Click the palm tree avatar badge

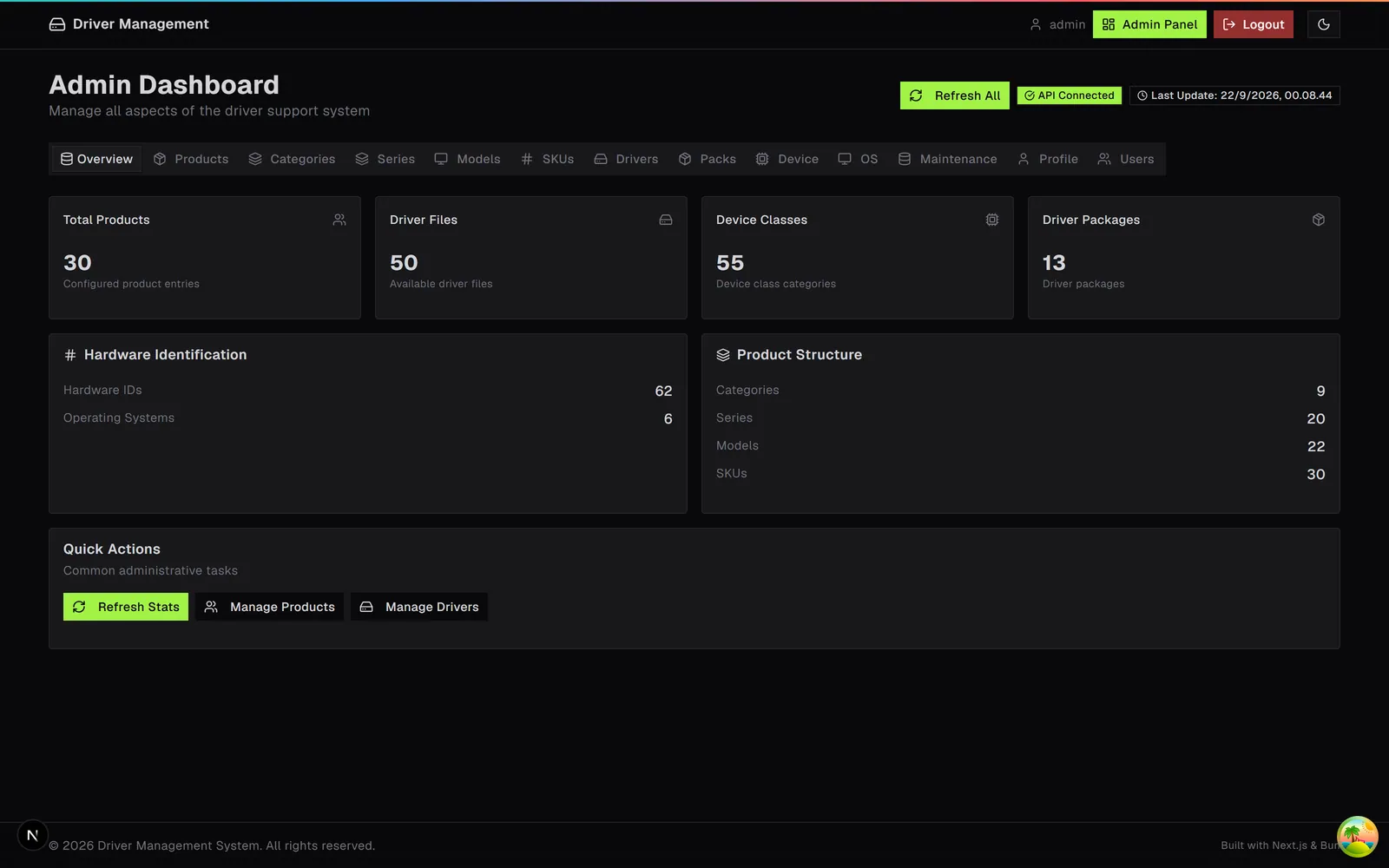click(1357, 837)
